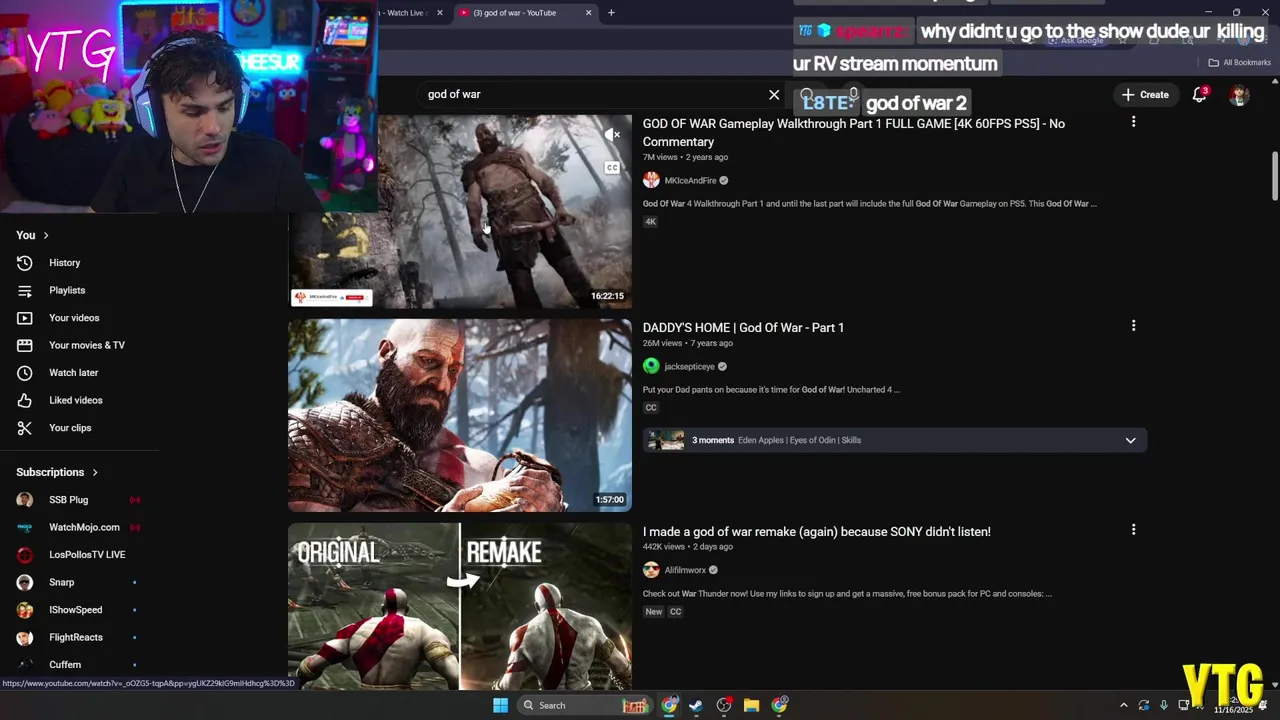Open the All Bookmarks folder
Image resolution: width=1280 pixels, height=720 pixels.
(x=1239, y=63)
